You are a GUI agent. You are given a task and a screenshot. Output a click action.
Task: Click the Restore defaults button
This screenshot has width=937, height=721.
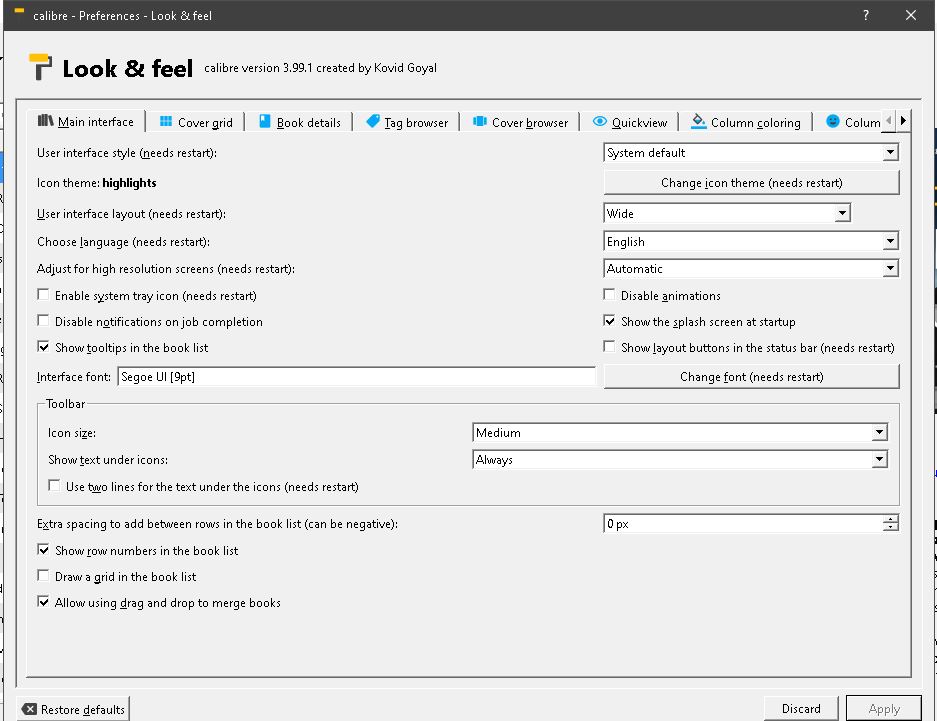(x=73, y=709)
